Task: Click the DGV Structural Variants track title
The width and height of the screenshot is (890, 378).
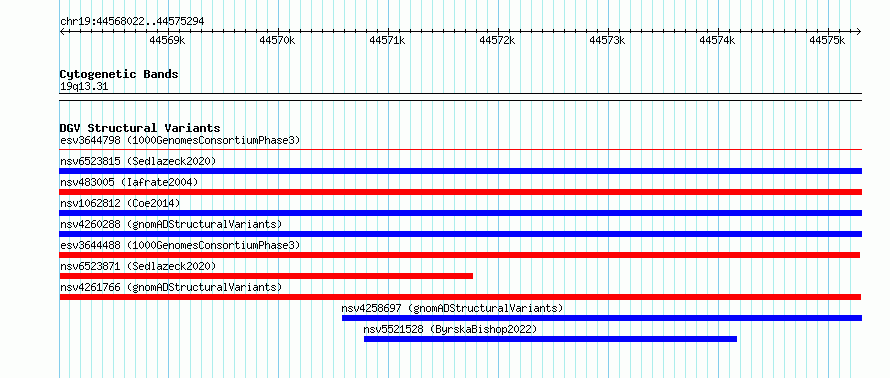Action: [140, 128]
